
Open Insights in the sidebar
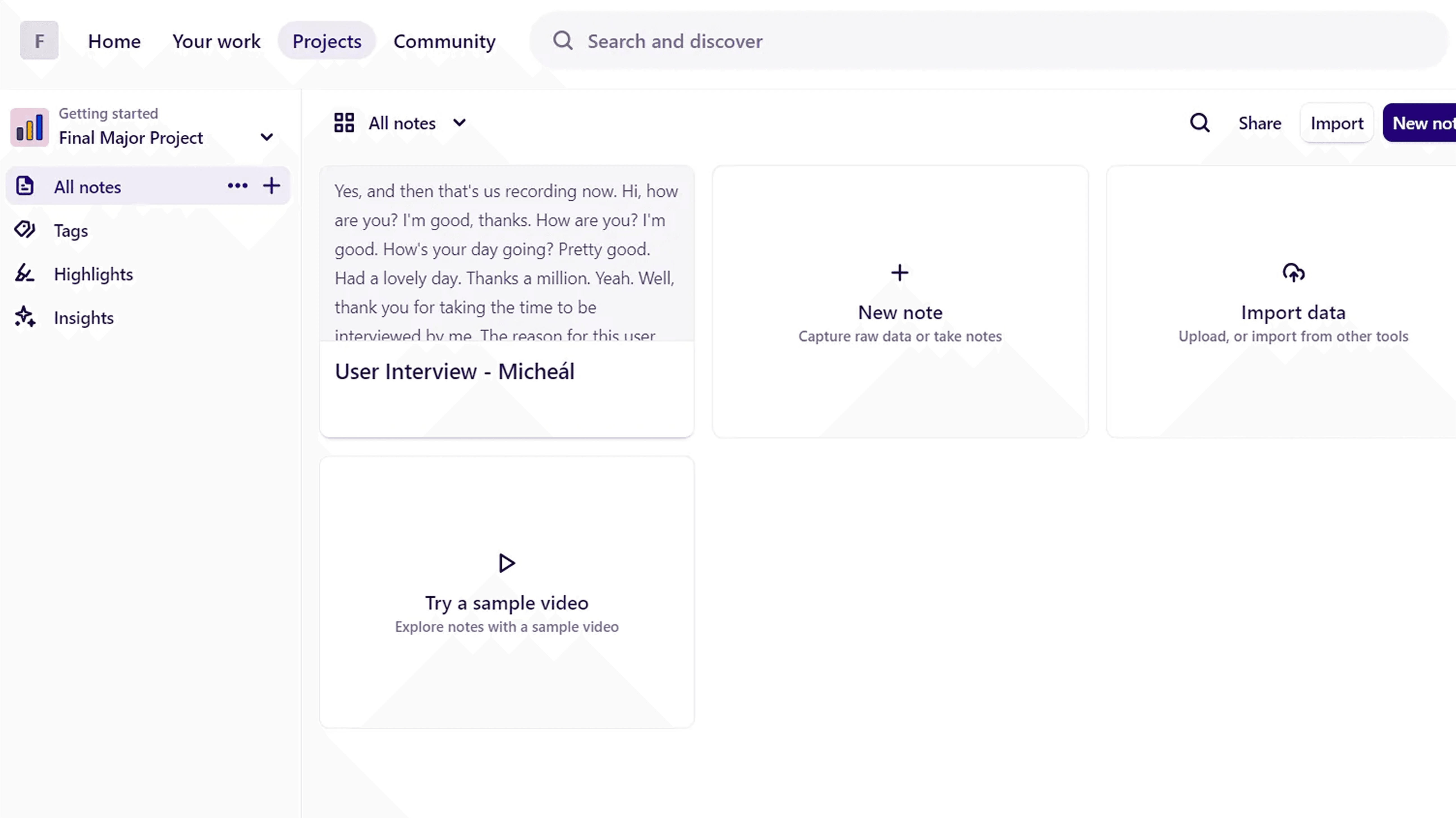pos(84,318)
